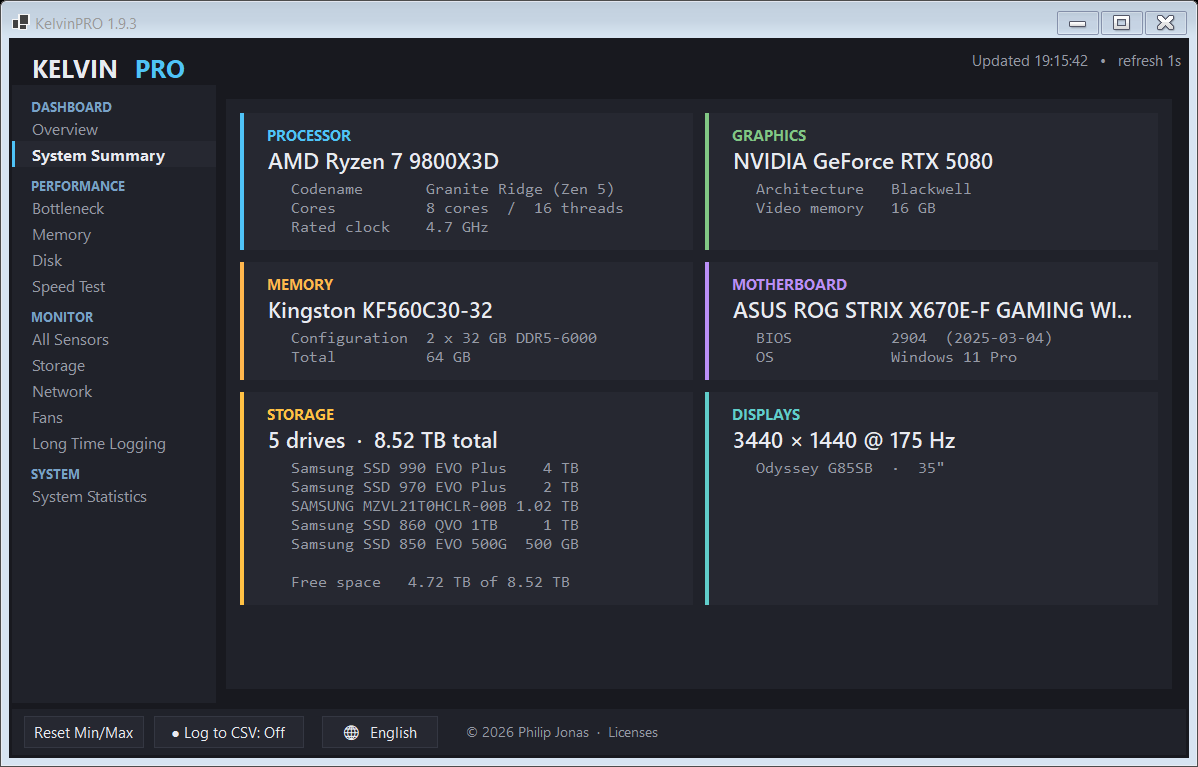1198x767 pixels.
Task: Click Granite Ridge (Zen 5) codename value
Action: coord(520,189)
